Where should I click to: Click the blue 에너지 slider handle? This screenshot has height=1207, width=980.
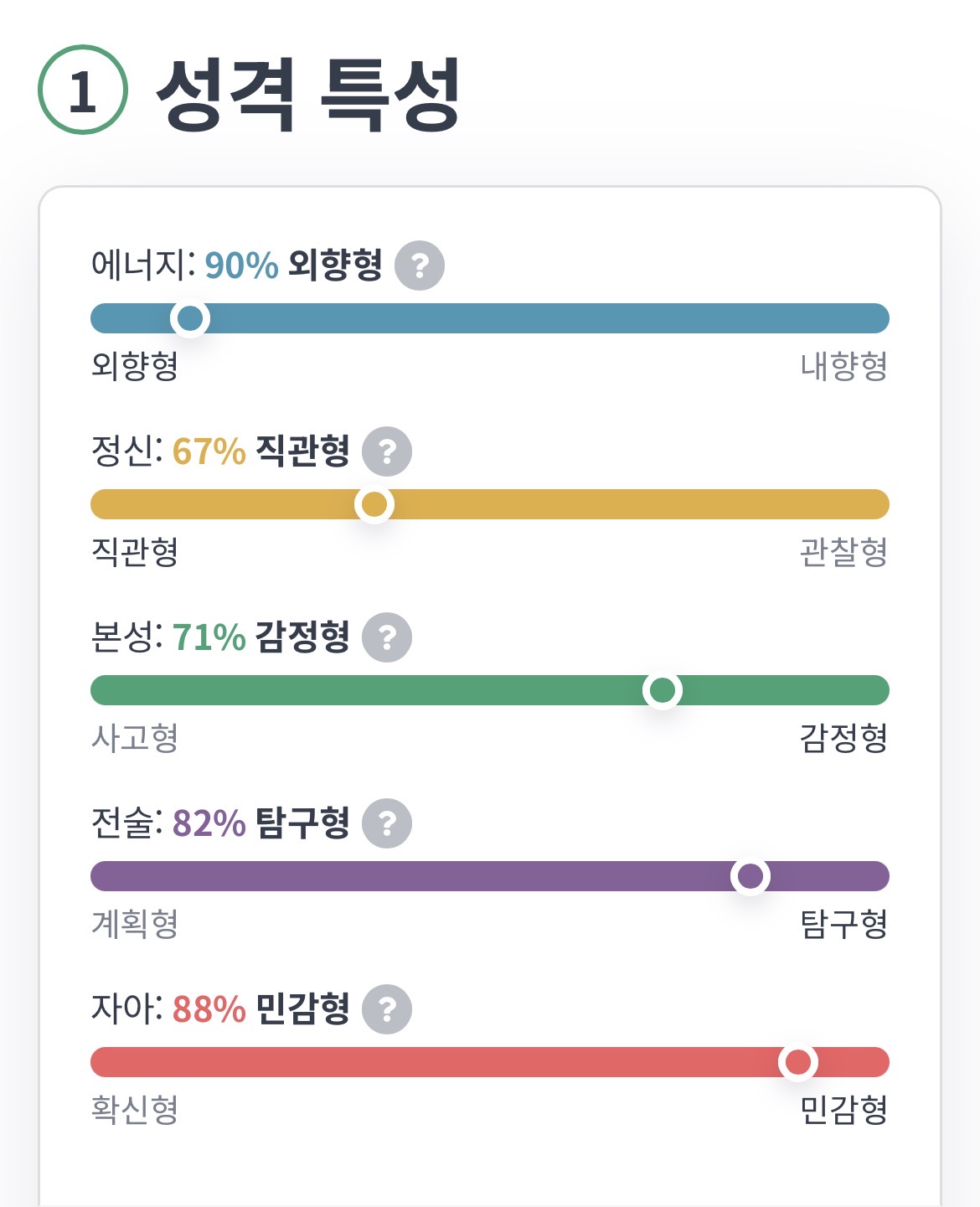(x=190, y=318)
